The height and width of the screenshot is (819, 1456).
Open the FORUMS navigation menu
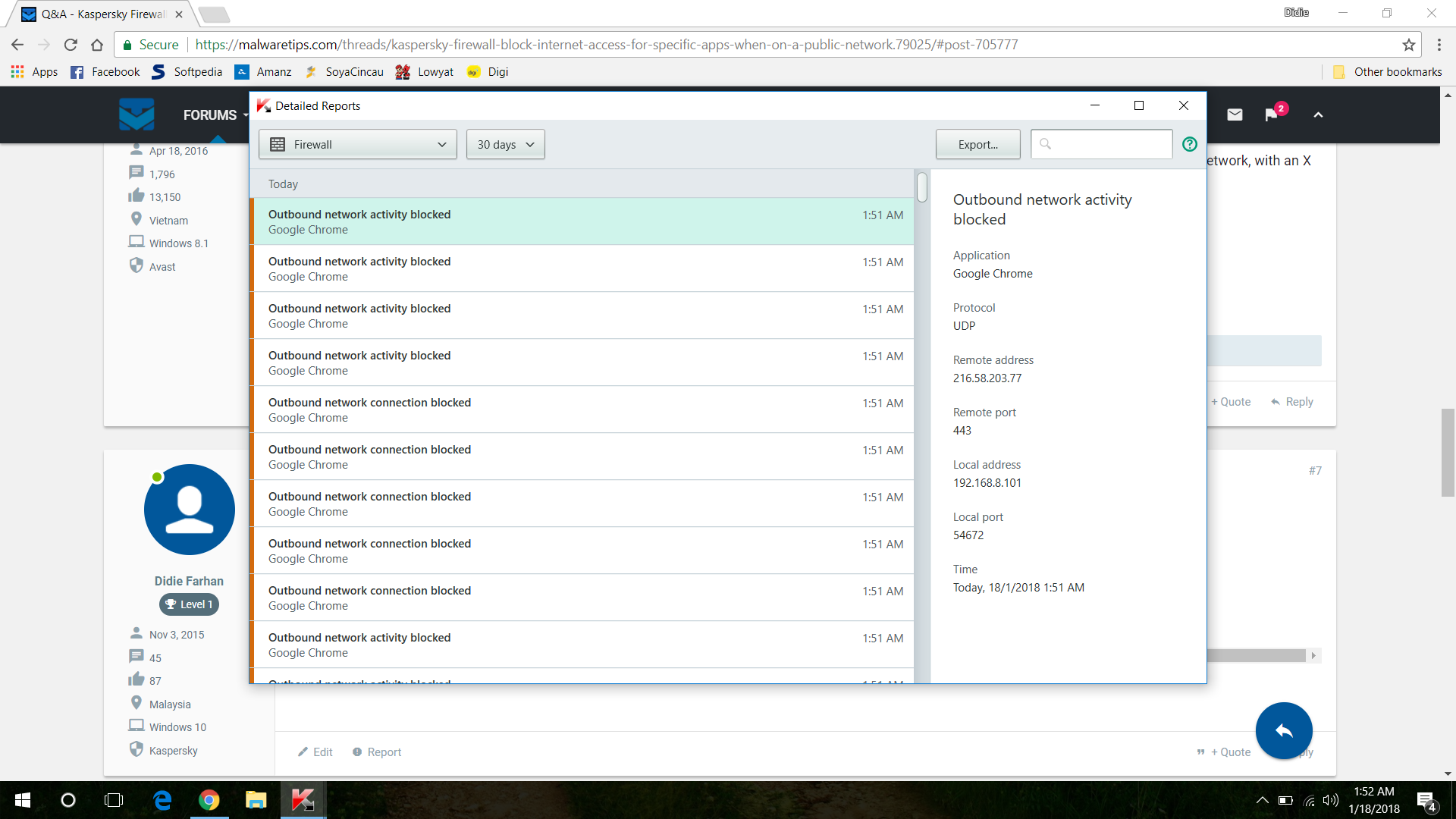tap(210, 115)
